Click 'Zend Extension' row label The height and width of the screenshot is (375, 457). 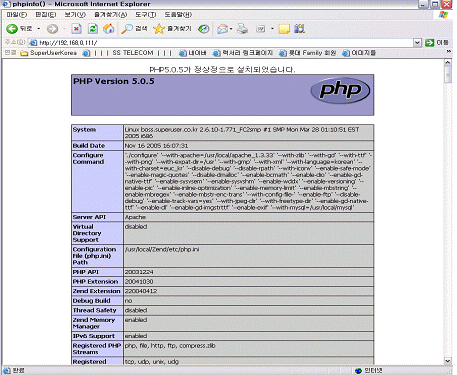(x=96, y=291)
